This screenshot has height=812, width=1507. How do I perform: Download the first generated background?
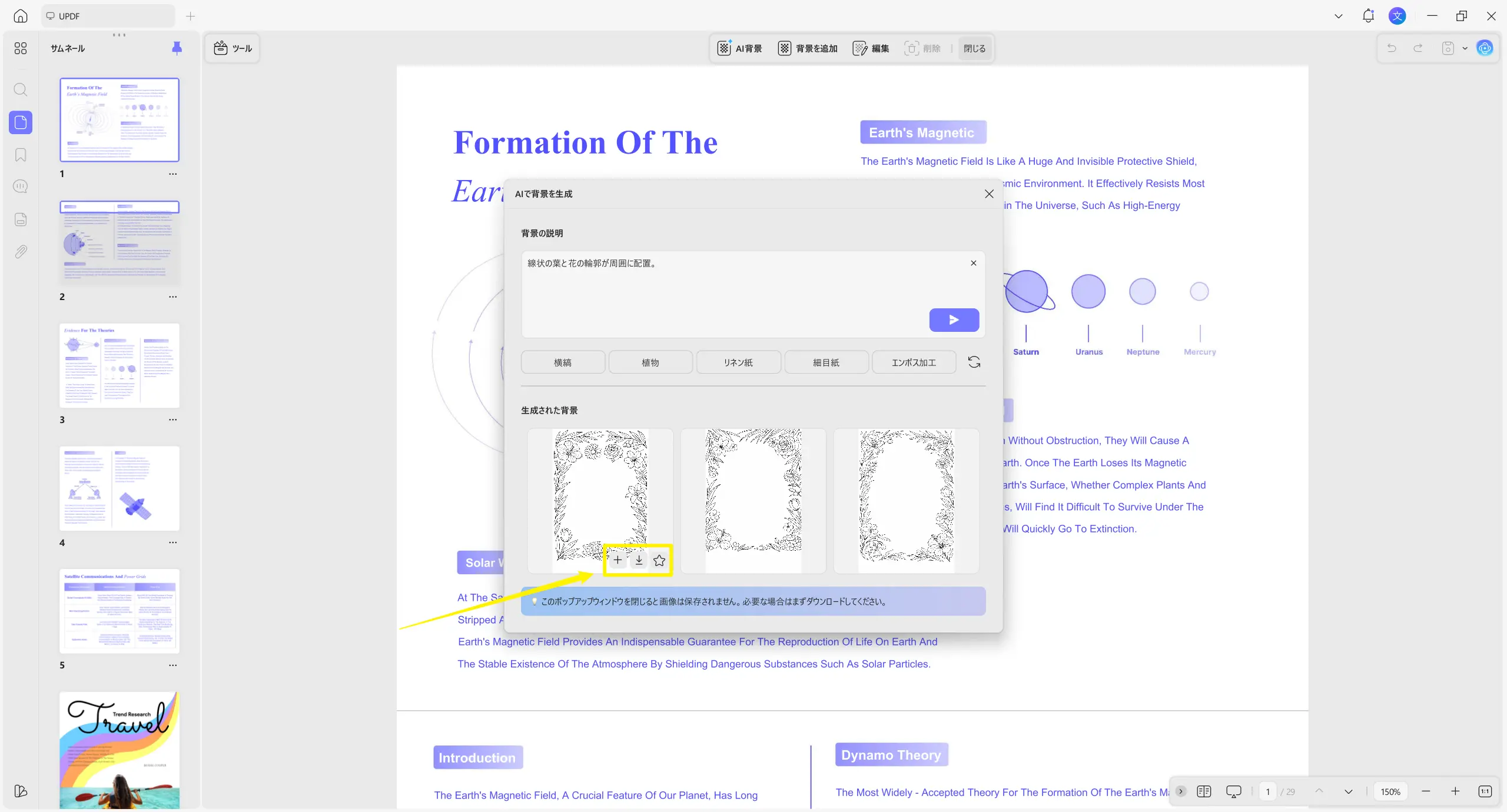[x=639, y=560]
